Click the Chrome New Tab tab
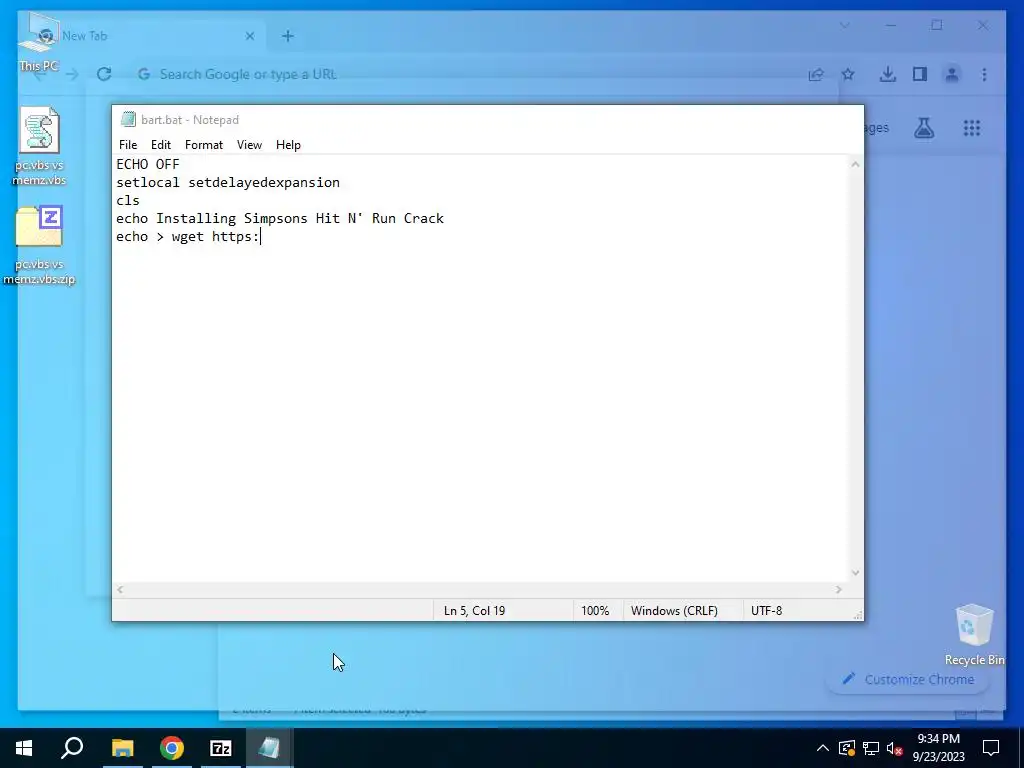Image resolution: width=1024 pixels, height=768 pixels. 140,36
